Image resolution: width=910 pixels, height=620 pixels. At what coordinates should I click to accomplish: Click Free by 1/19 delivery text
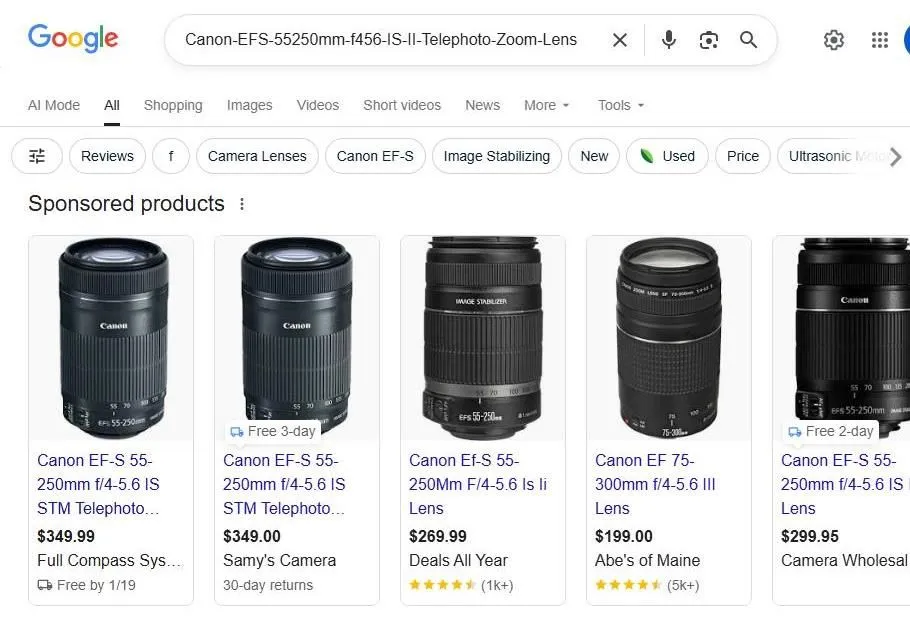(86, 585)
